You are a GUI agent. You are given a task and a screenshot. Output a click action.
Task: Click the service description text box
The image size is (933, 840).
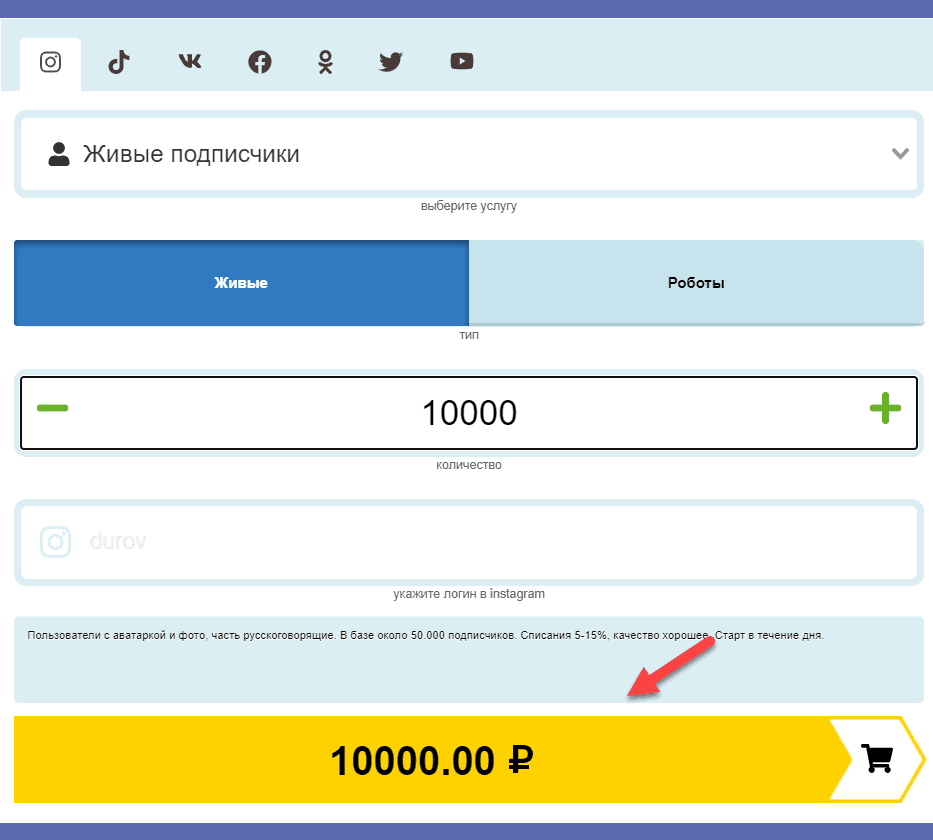(468, 660)
